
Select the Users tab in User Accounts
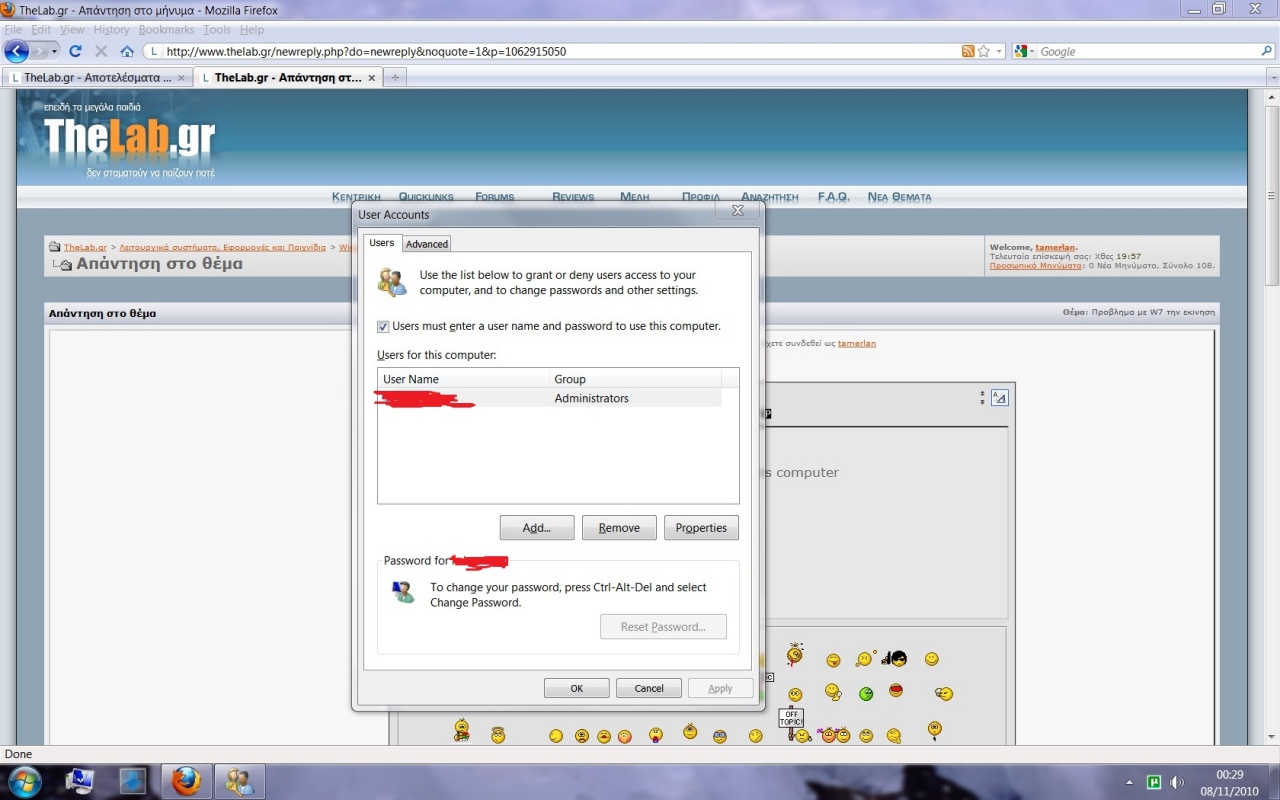tap(382, 243)
